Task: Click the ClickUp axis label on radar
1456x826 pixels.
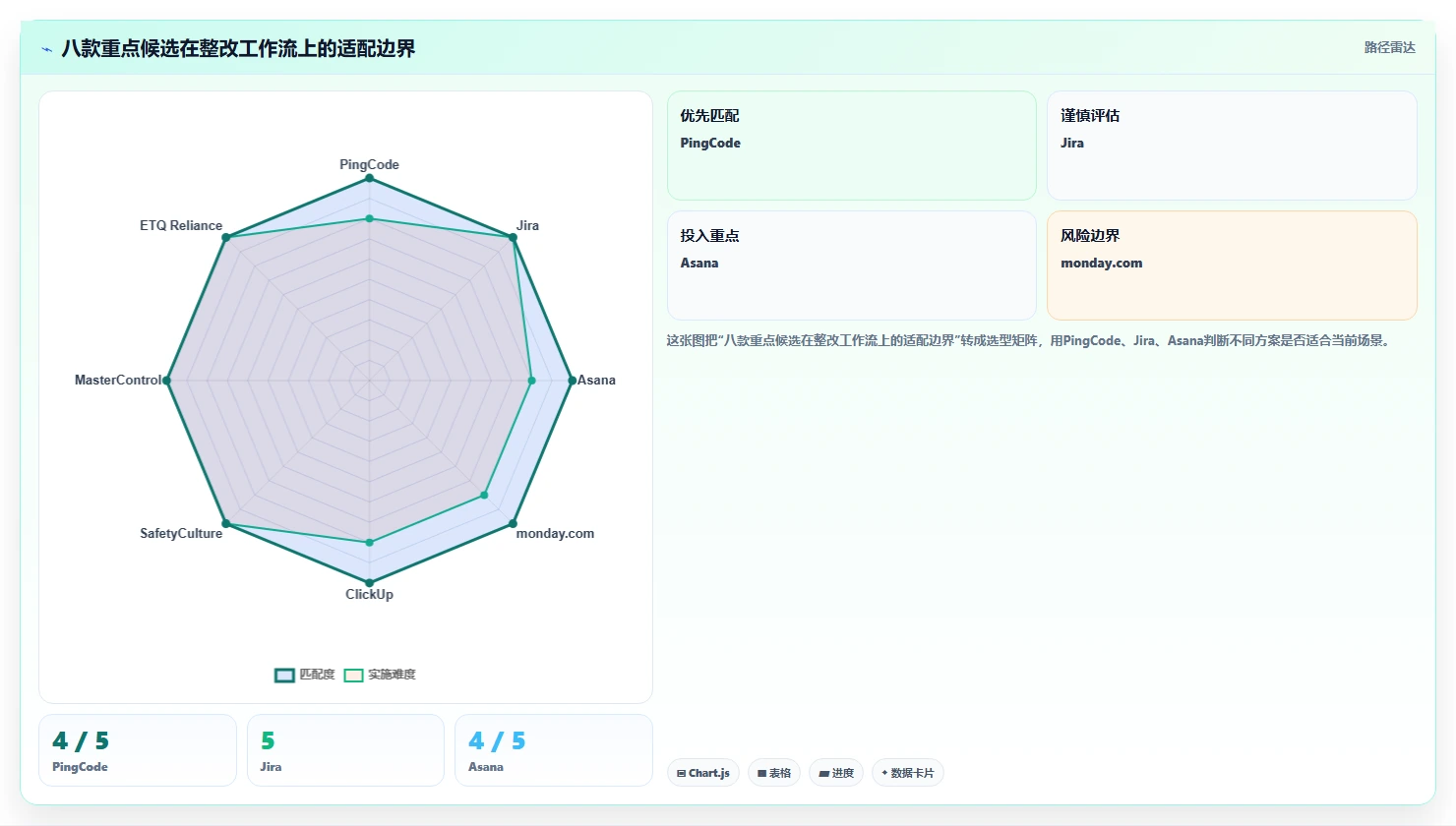Action: 369,594
